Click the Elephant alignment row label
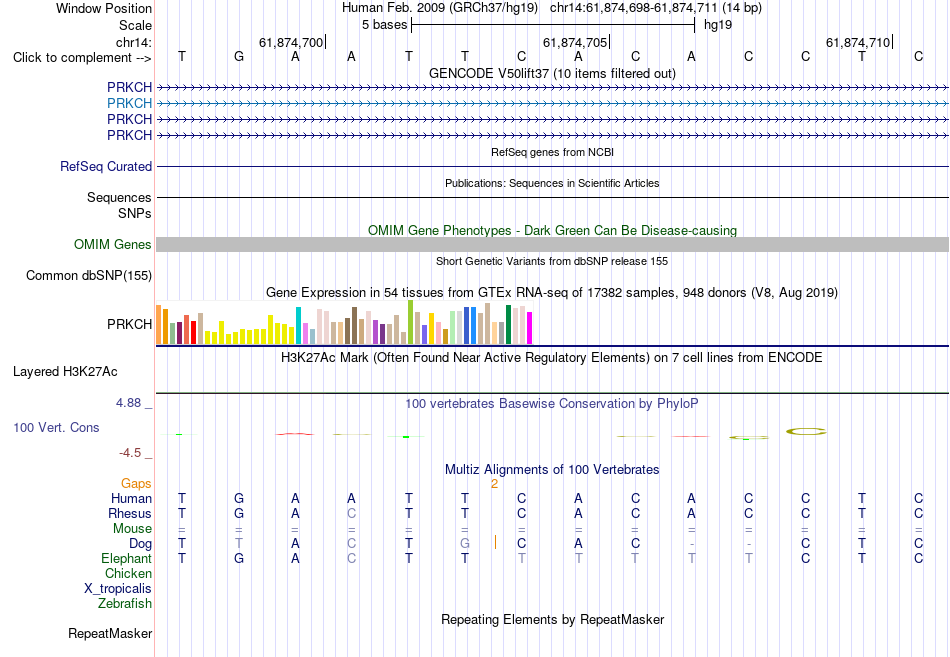950x657 pixels. 126,558
